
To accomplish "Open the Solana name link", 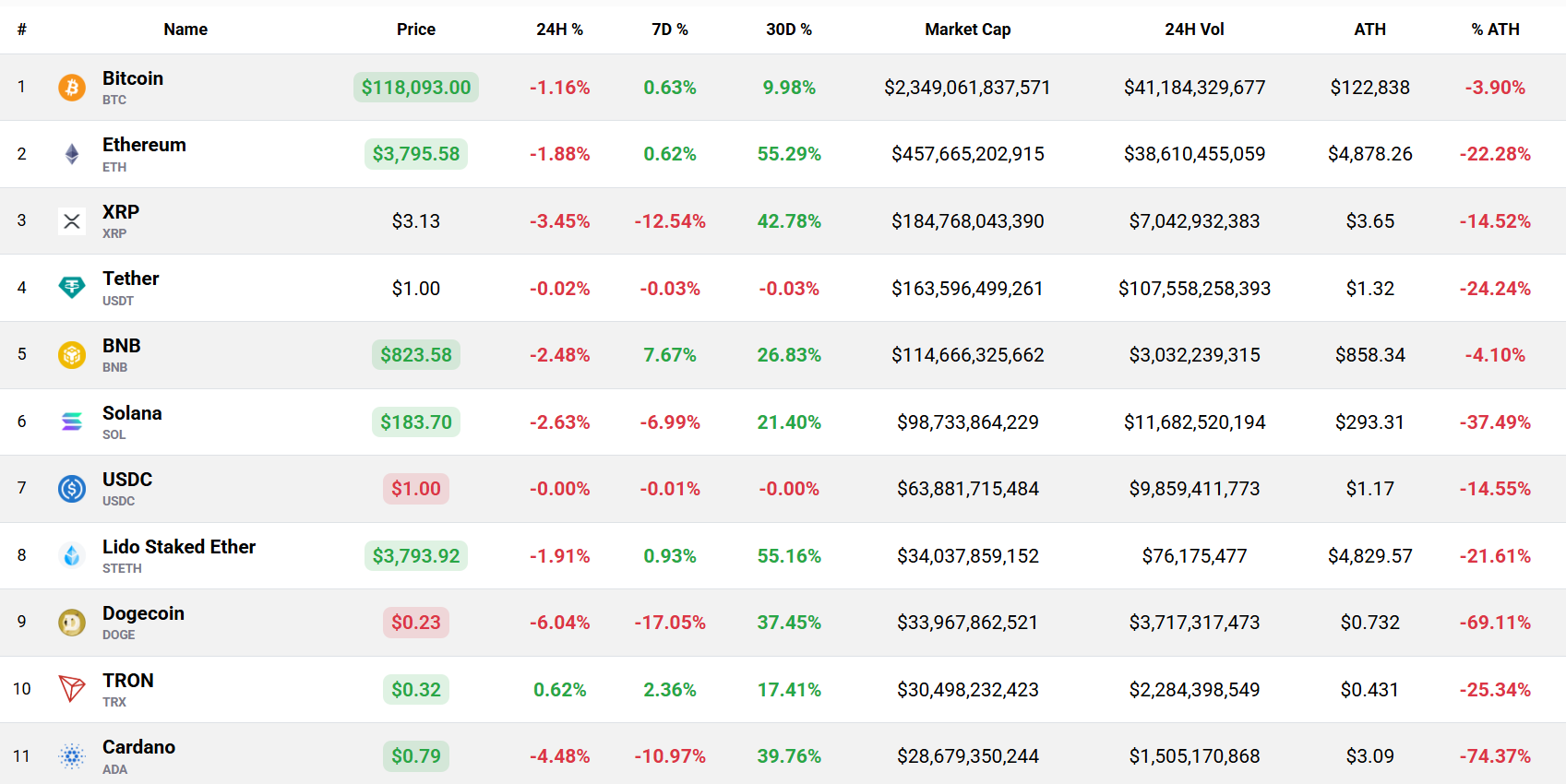I will coord(132,413).
